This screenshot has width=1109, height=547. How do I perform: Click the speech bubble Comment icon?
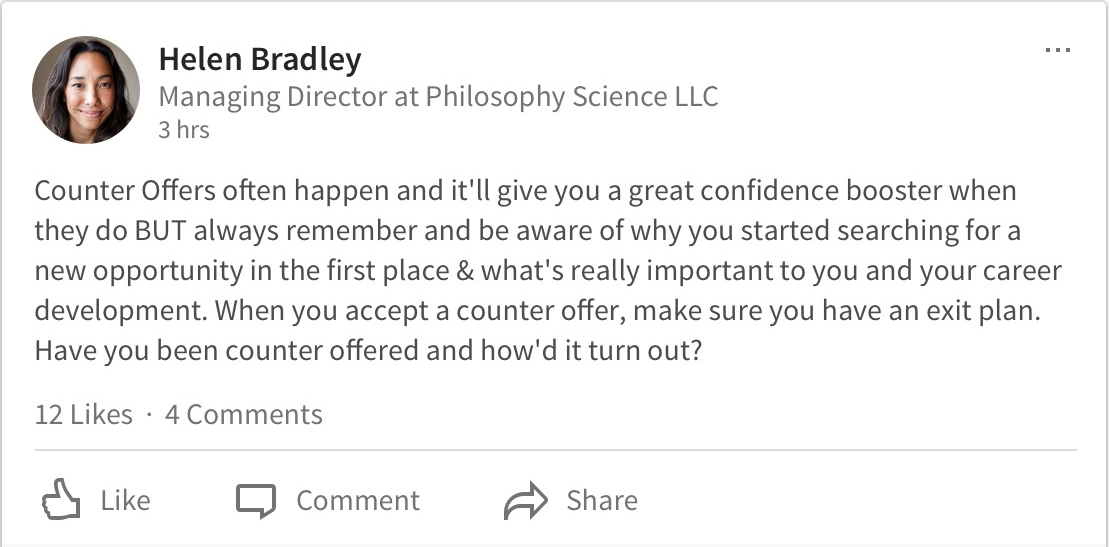pos(256,500)
